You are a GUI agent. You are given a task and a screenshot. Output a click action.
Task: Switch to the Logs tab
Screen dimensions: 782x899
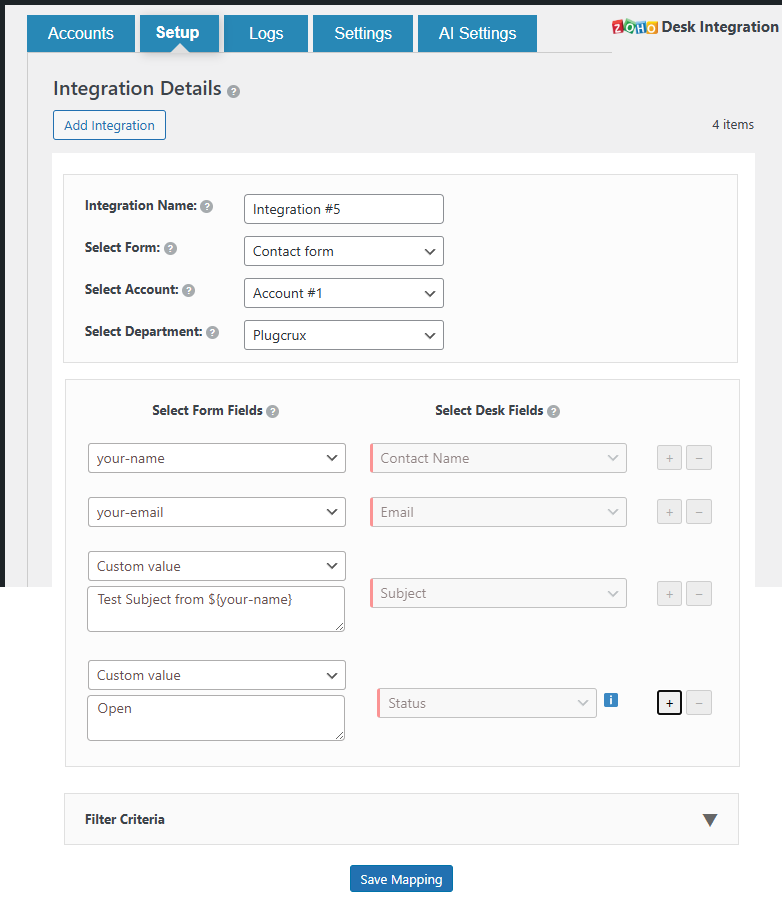[266, 33]
